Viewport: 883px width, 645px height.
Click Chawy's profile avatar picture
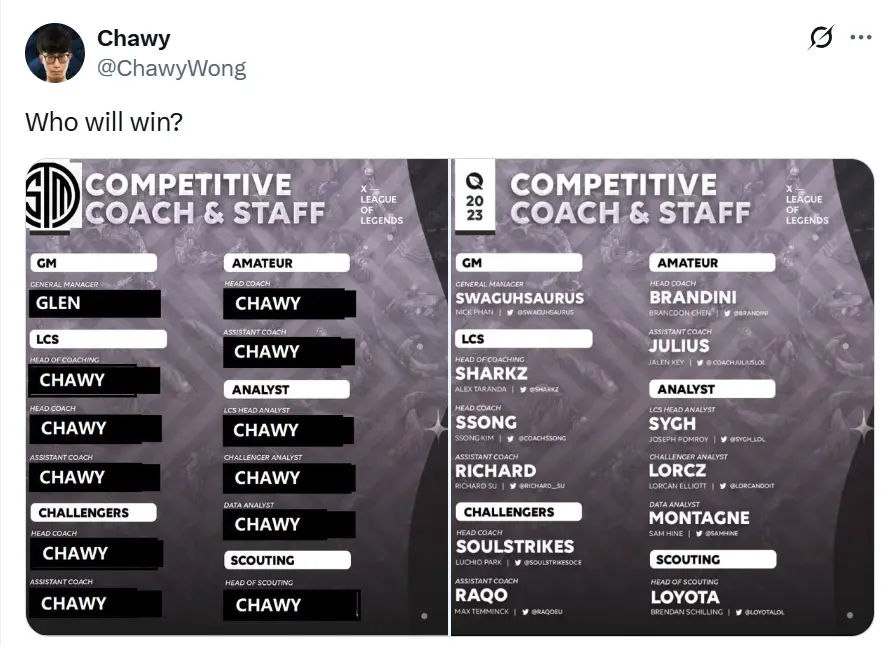point(55,52)
